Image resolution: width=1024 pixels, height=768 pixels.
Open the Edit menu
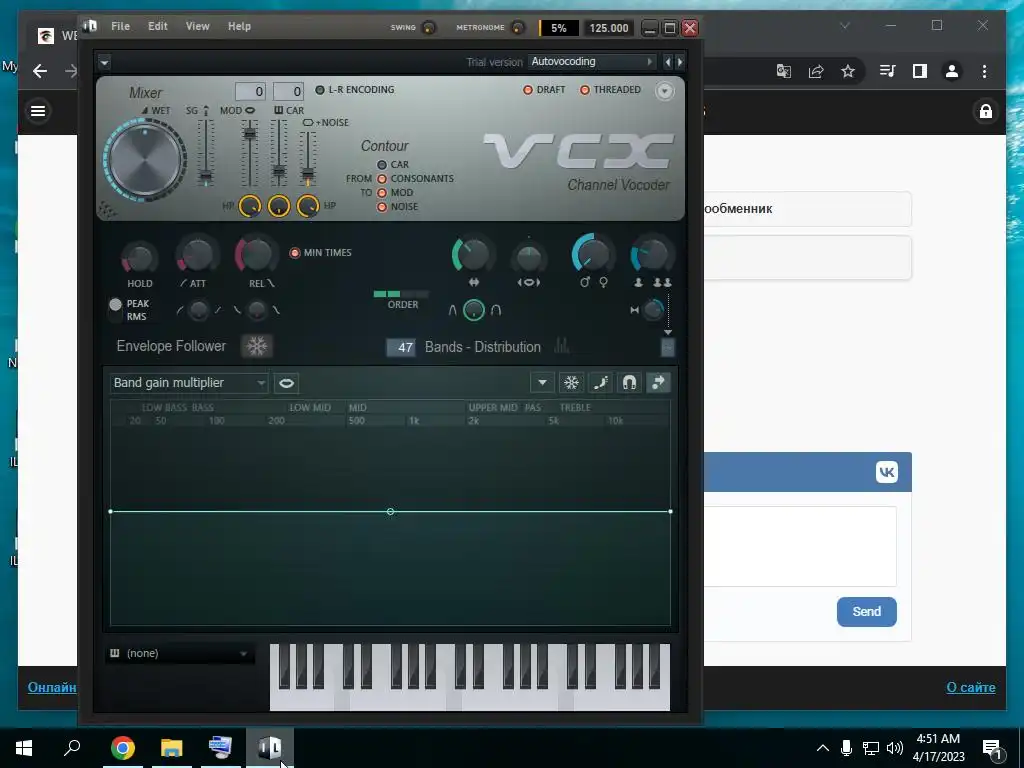(x=157, y=26)
